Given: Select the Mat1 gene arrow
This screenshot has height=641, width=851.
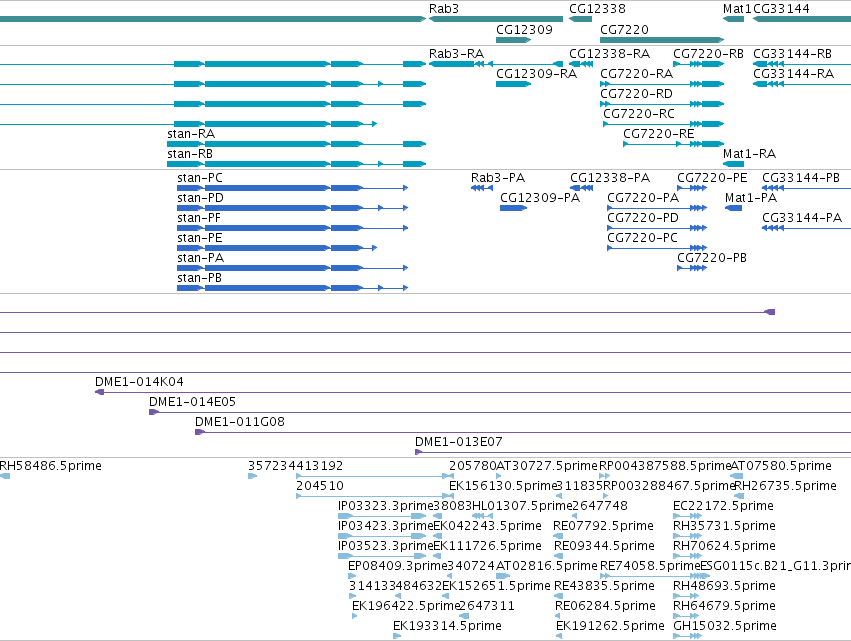Looking at the screenshot, I should pos(733,19).
